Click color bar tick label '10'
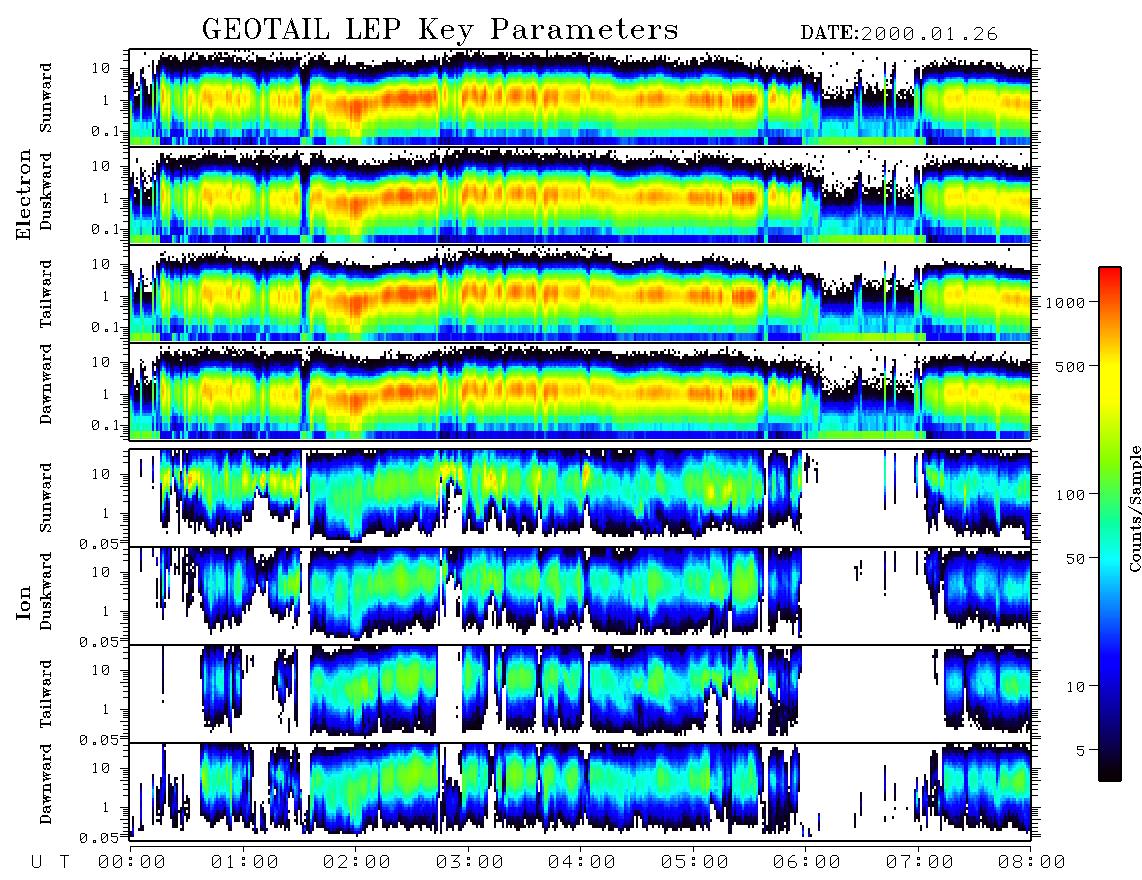Viewport: 1142px width, 880px height. (x=1074, y=687)
